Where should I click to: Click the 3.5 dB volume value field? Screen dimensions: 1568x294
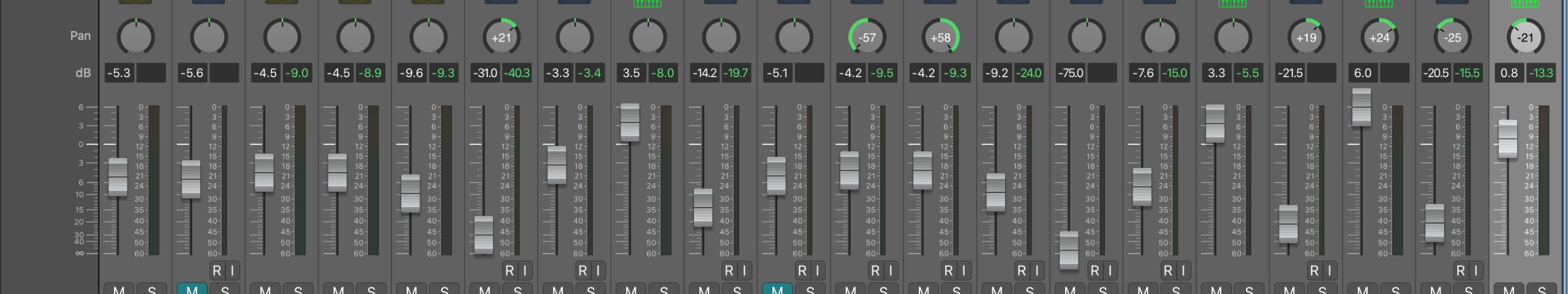[x=631, y=73]
